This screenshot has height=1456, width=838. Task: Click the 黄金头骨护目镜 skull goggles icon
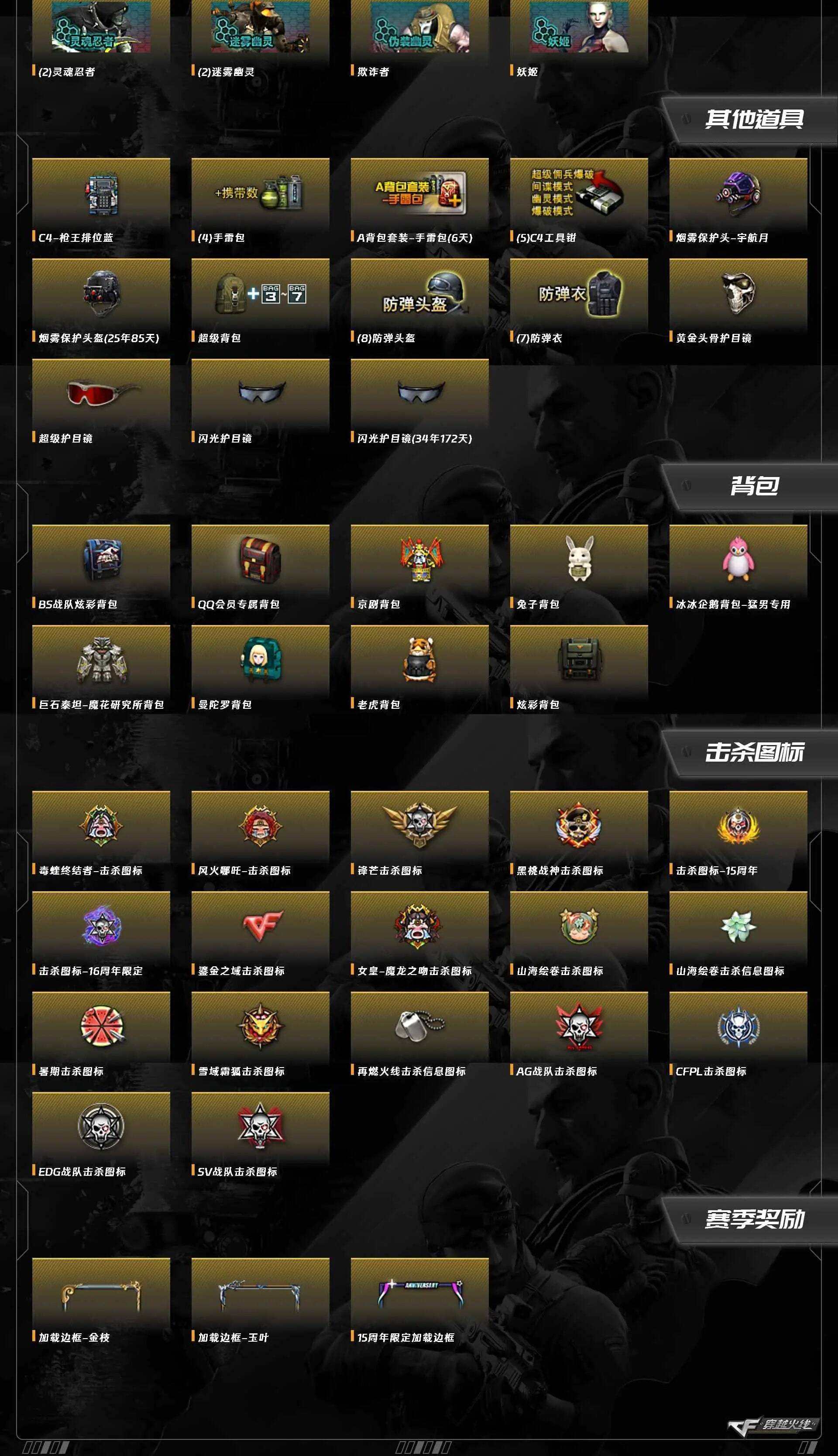click(738, 293)
